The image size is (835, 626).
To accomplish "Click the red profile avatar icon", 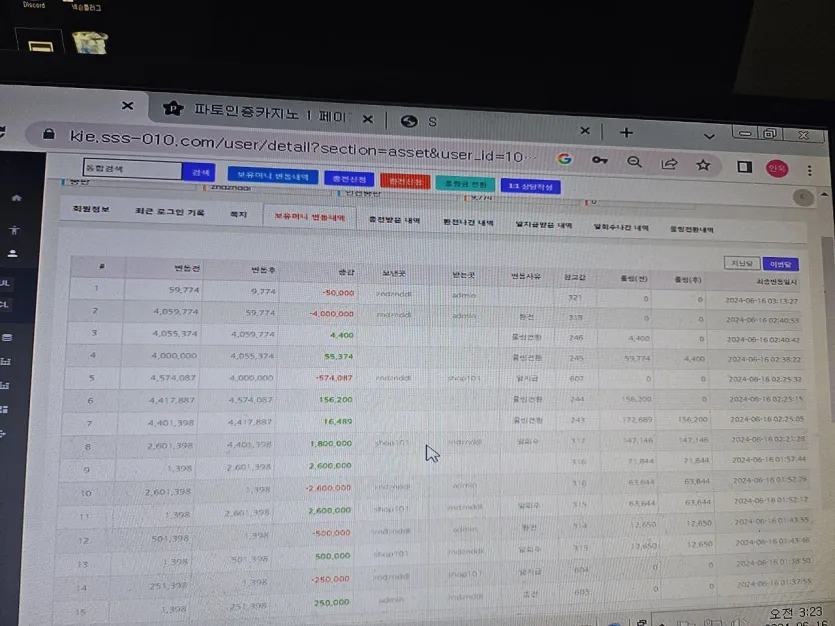I will [x=777, y=168].
